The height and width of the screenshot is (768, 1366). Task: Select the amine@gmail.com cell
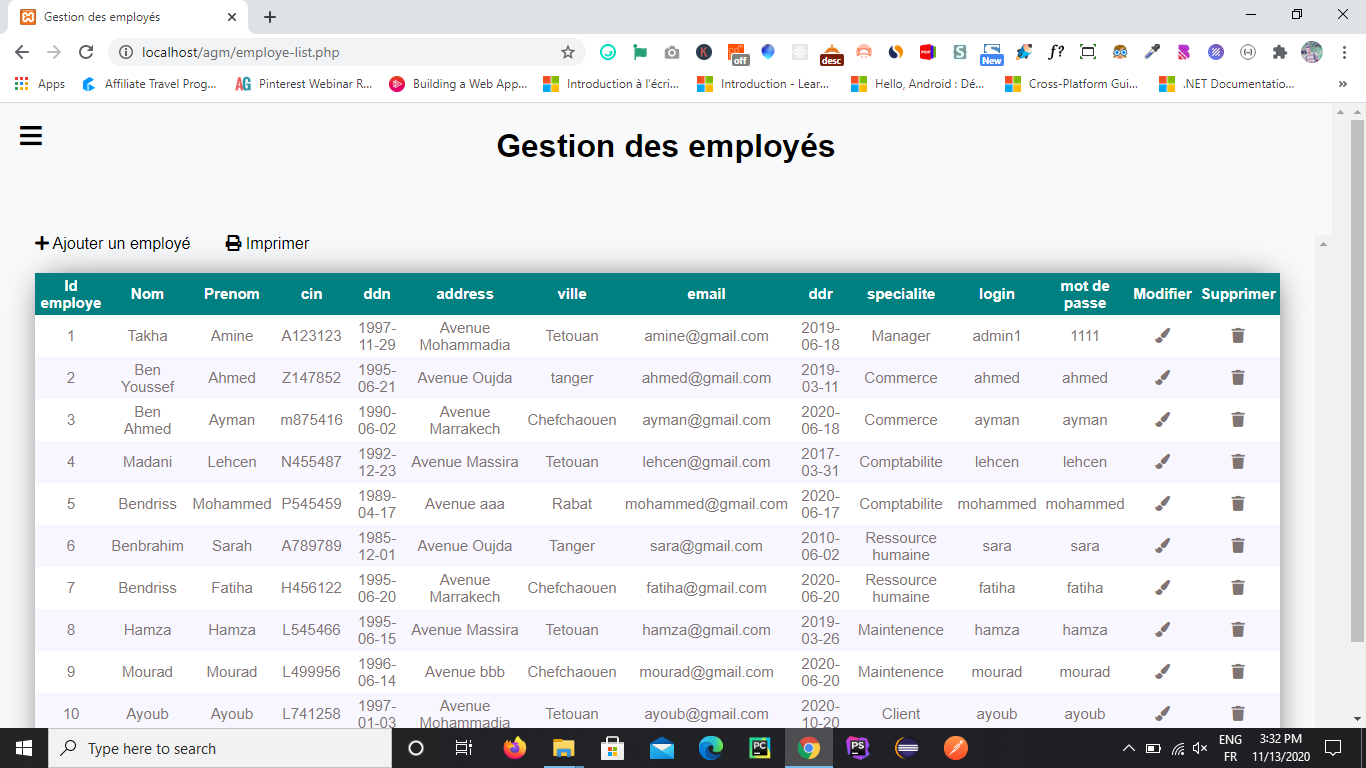pyautogui.click(x=706, y=336)
